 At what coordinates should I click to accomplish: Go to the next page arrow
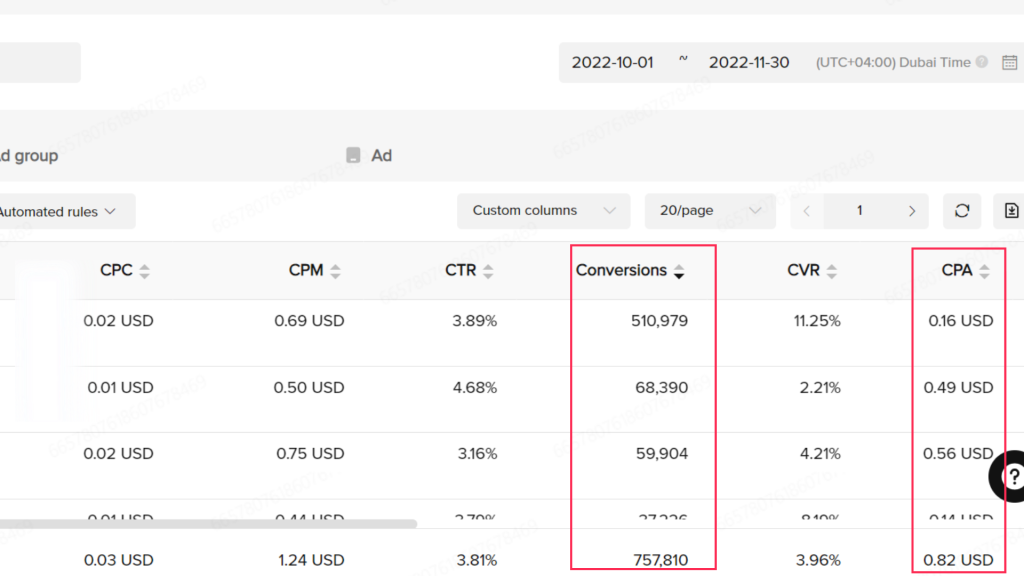pos(911,211)
